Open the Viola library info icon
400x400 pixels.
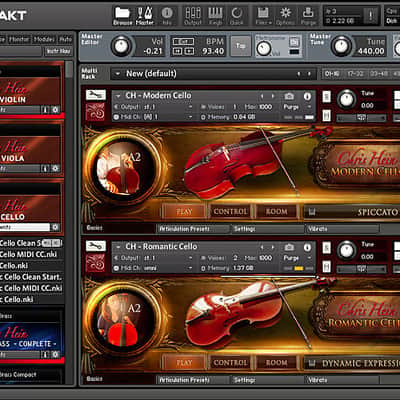(45, 169)
